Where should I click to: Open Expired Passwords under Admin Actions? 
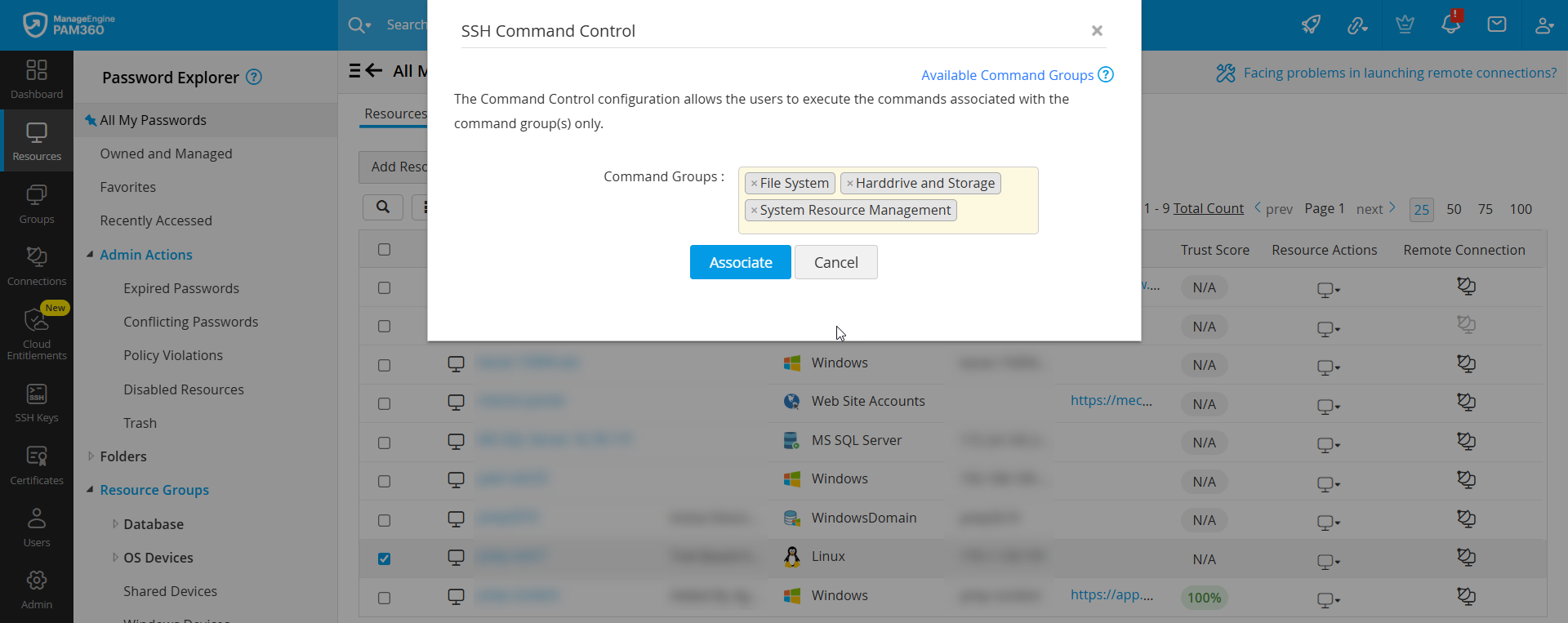click(x=181, y=288)
